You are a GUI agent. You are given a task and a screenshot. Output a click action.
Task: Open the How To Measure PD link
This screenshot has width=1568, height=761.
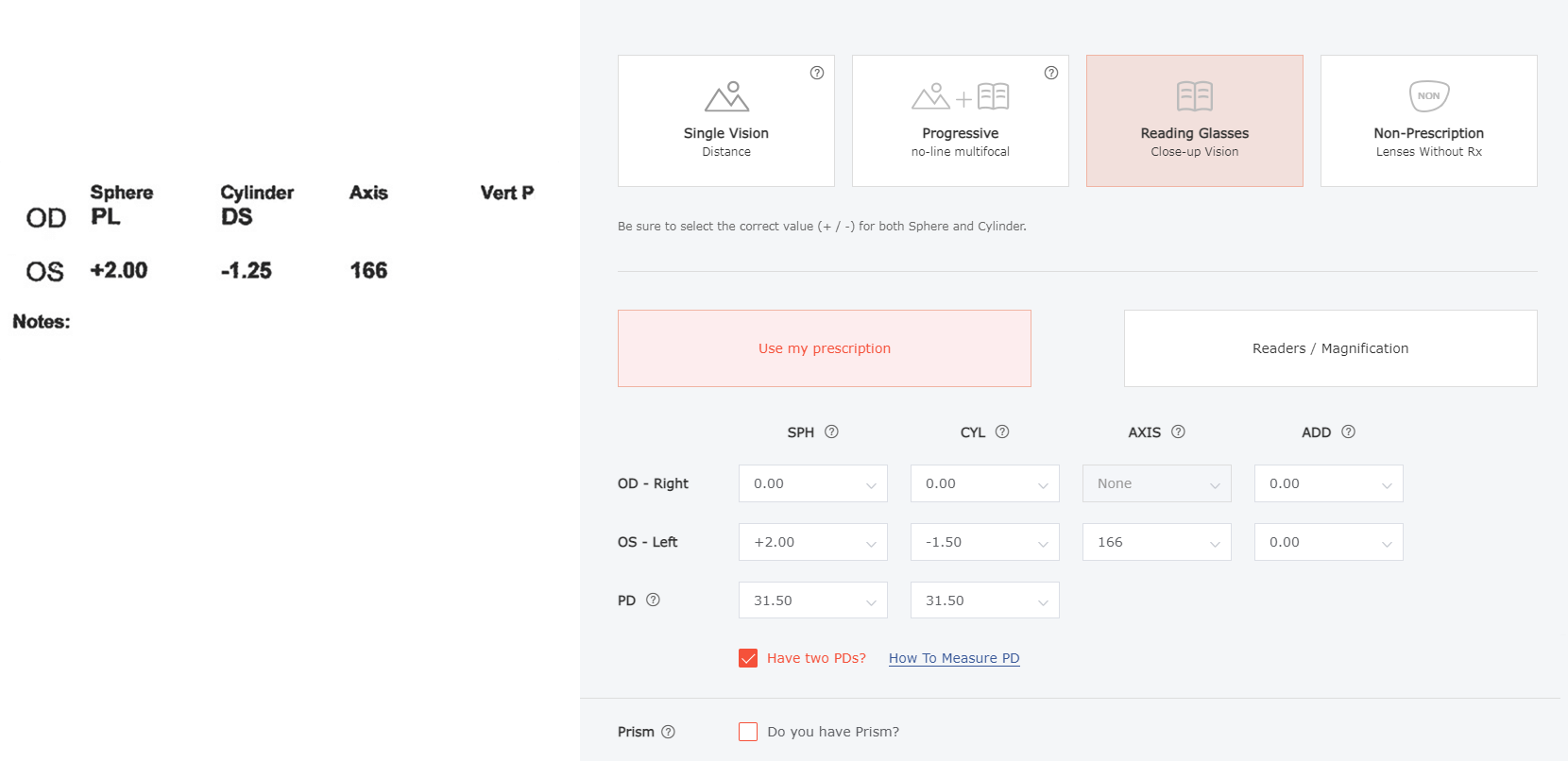click(x=954, y=658)
